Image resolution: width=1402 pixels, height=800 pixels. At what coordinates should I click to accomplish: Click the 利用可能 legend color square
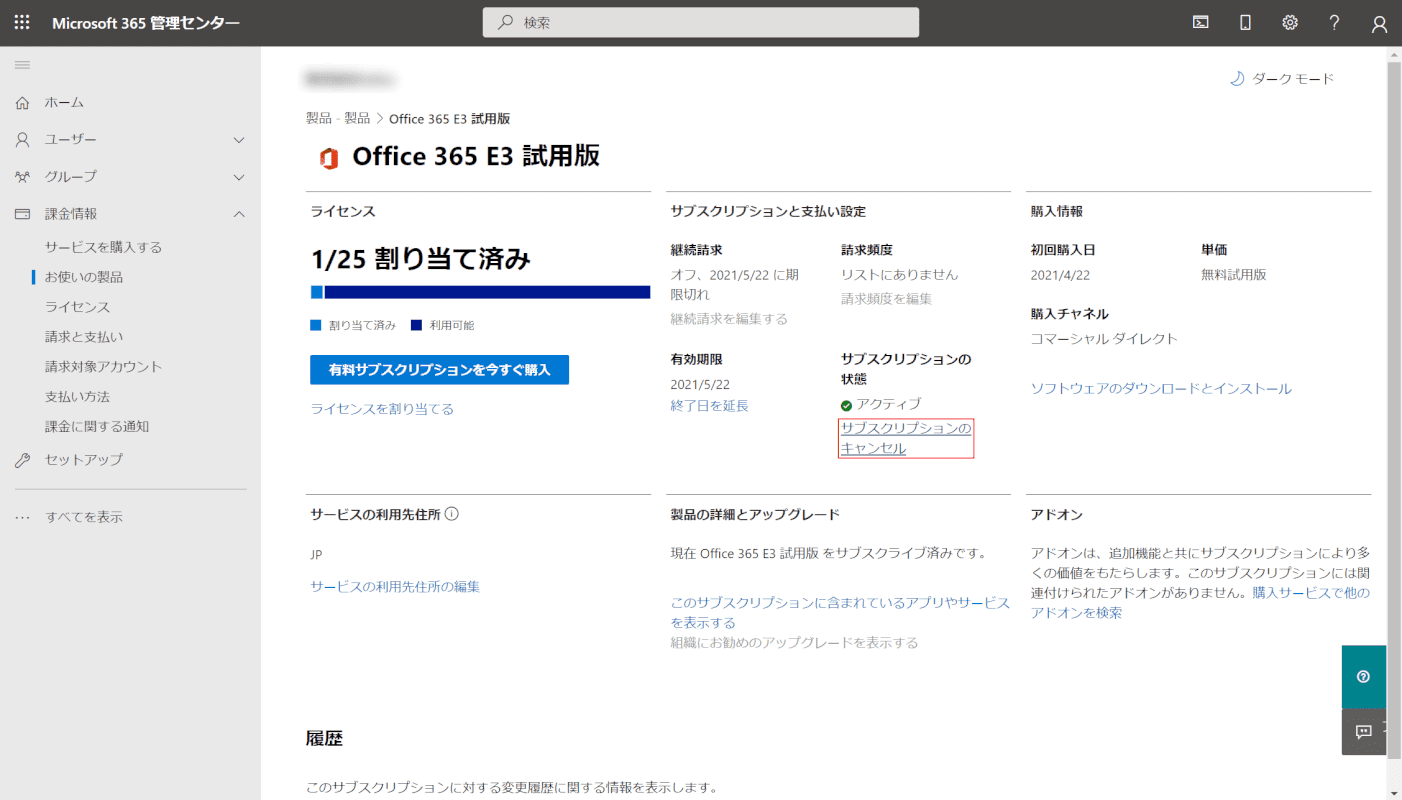[x=416, y=325]
